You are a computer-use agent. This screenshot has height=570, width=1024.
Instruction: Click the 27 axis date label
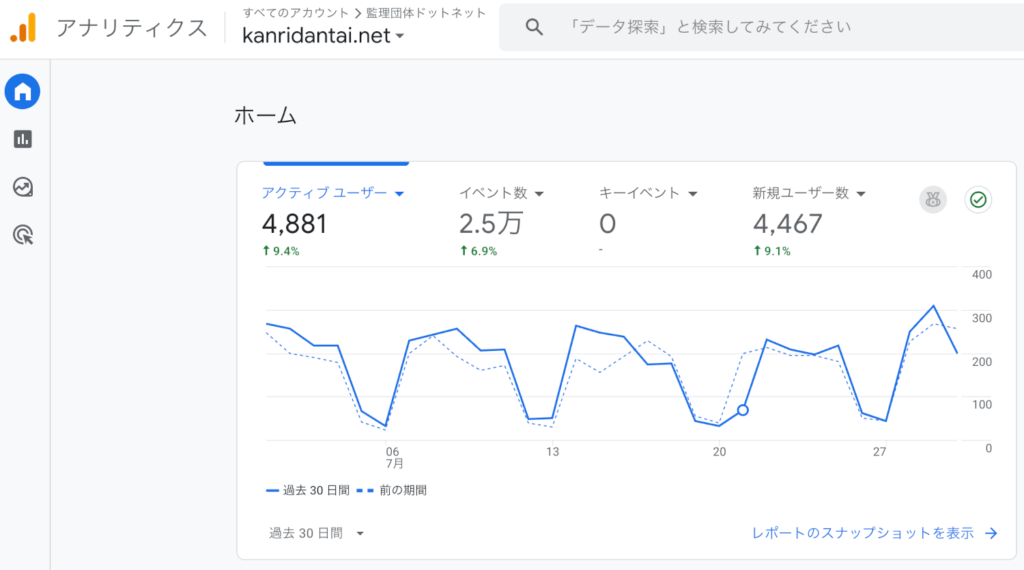[x=880, y=452]
